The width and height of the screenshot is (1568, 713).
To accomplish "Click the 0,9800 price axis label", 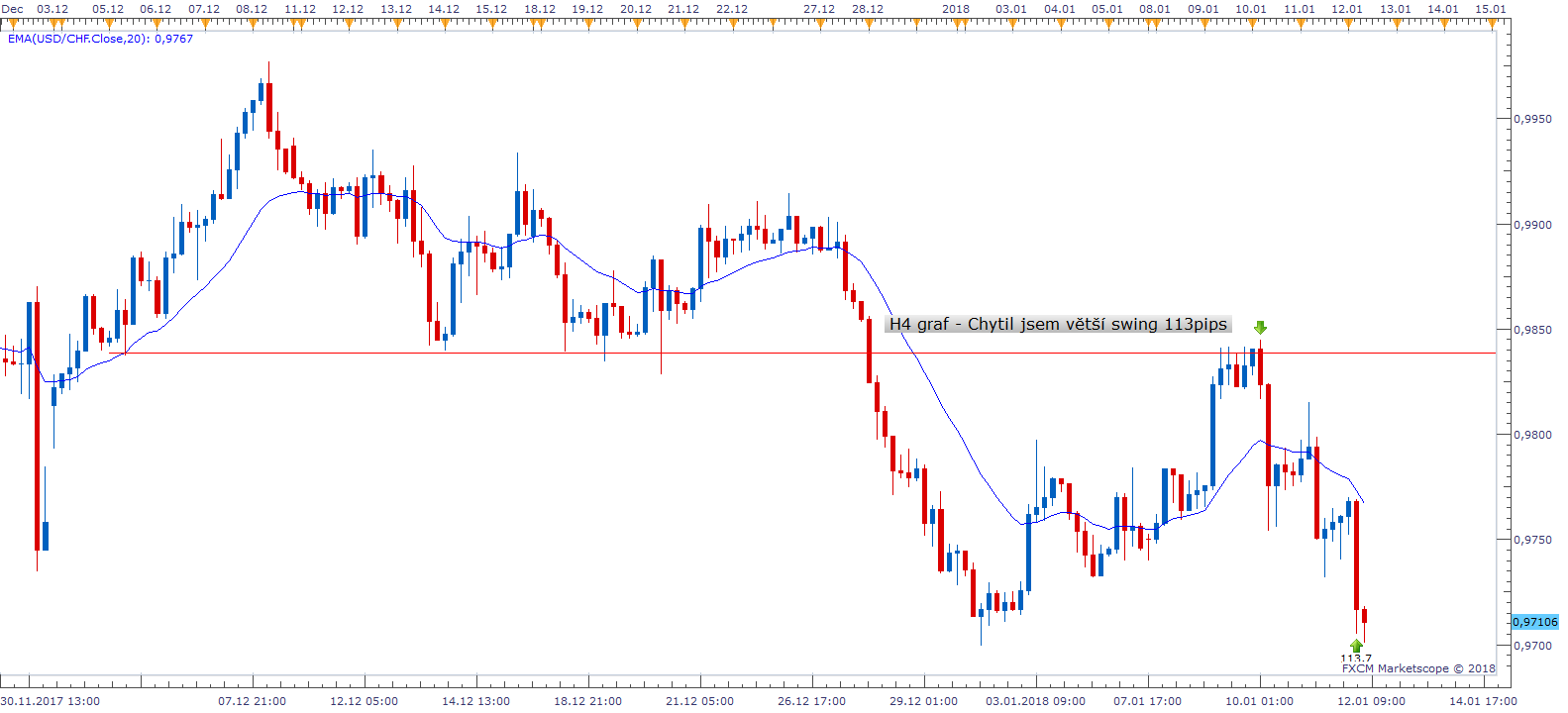I will coord(1533,435).
